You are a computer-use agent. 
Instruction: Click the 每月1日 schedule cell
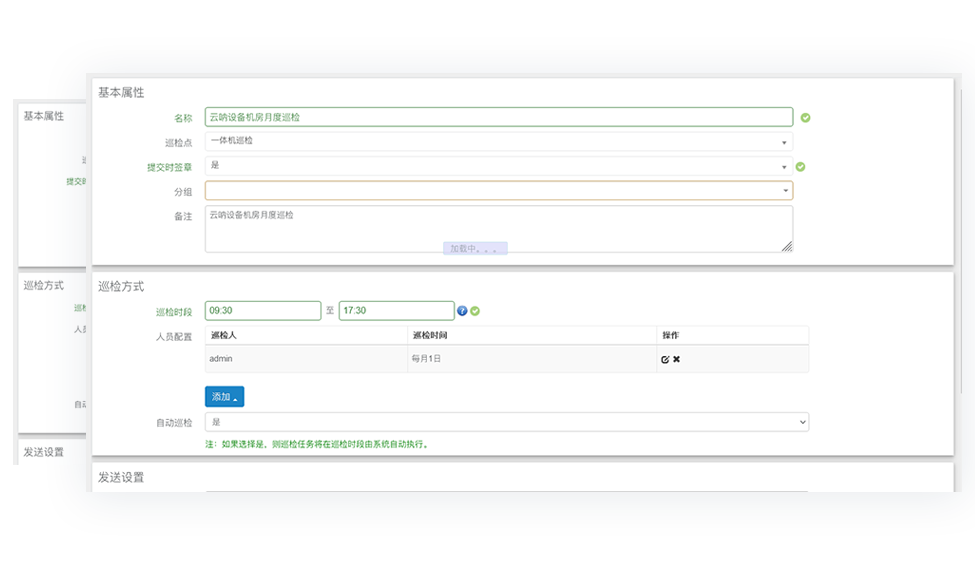(x=426, y=358)
